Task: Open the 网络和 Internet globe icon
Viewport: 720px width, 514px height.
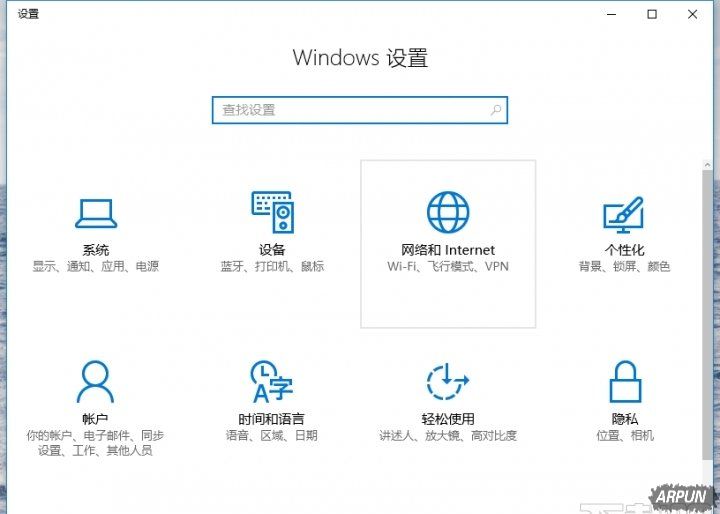Action: 448,212
